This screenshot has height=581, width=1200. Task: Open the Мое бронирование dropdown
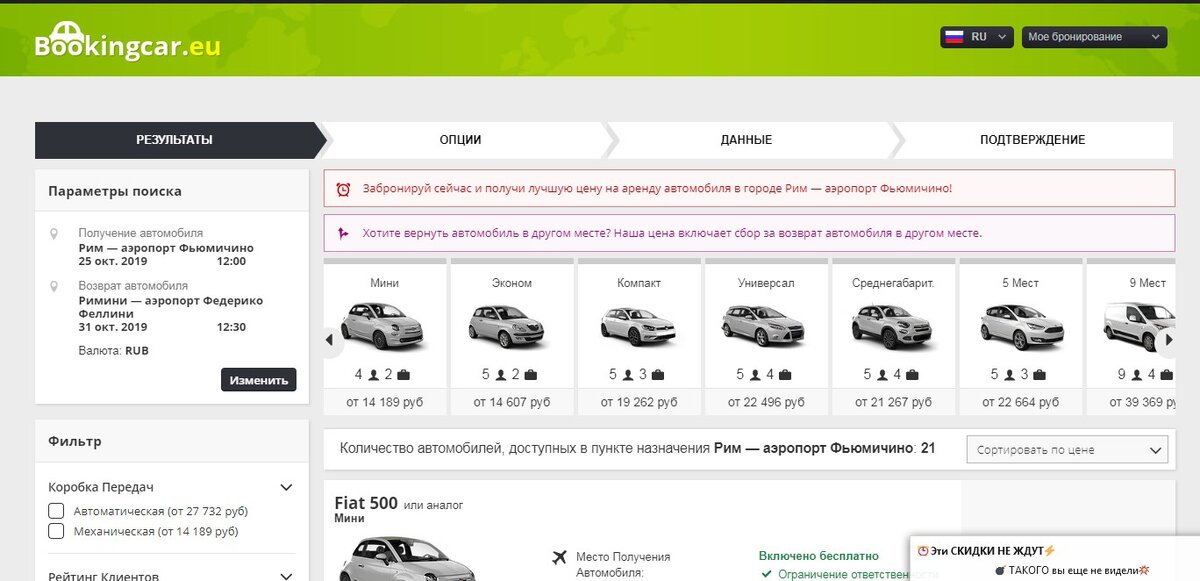pyautogui.click(x=1094, y=37)
